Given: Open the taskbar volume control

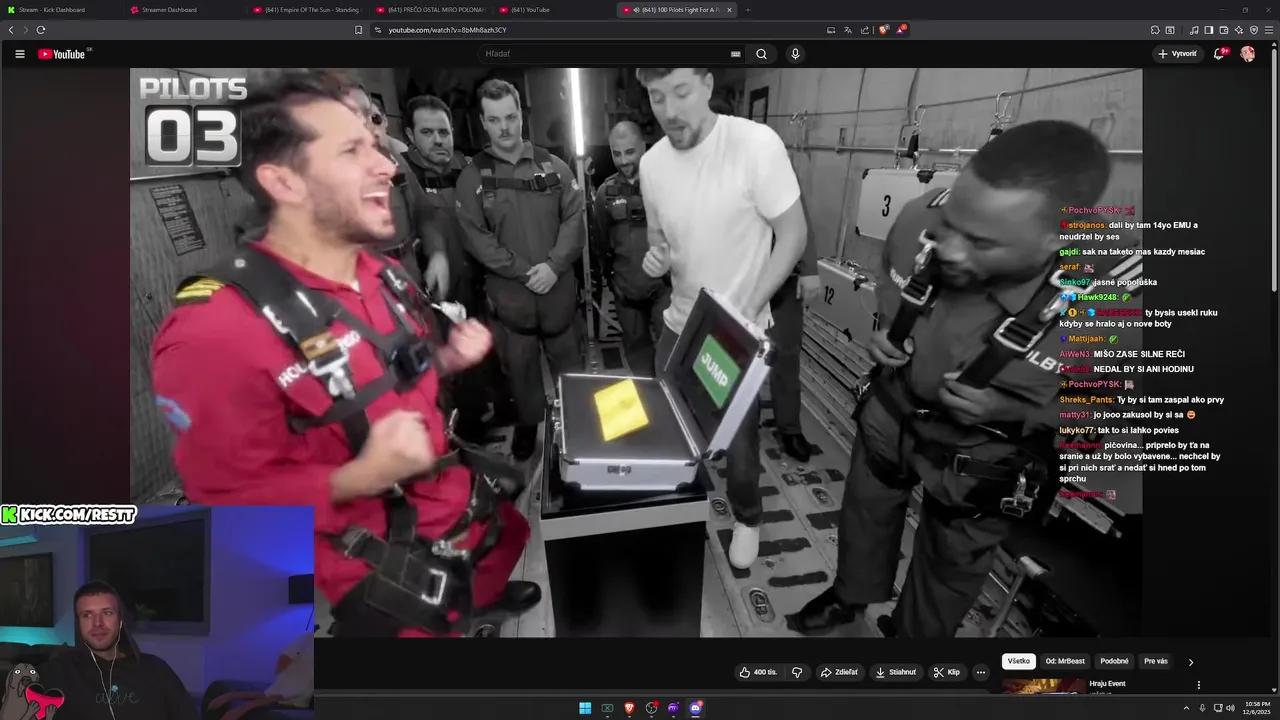Looking at the screenshot, I should [1230, 708].
